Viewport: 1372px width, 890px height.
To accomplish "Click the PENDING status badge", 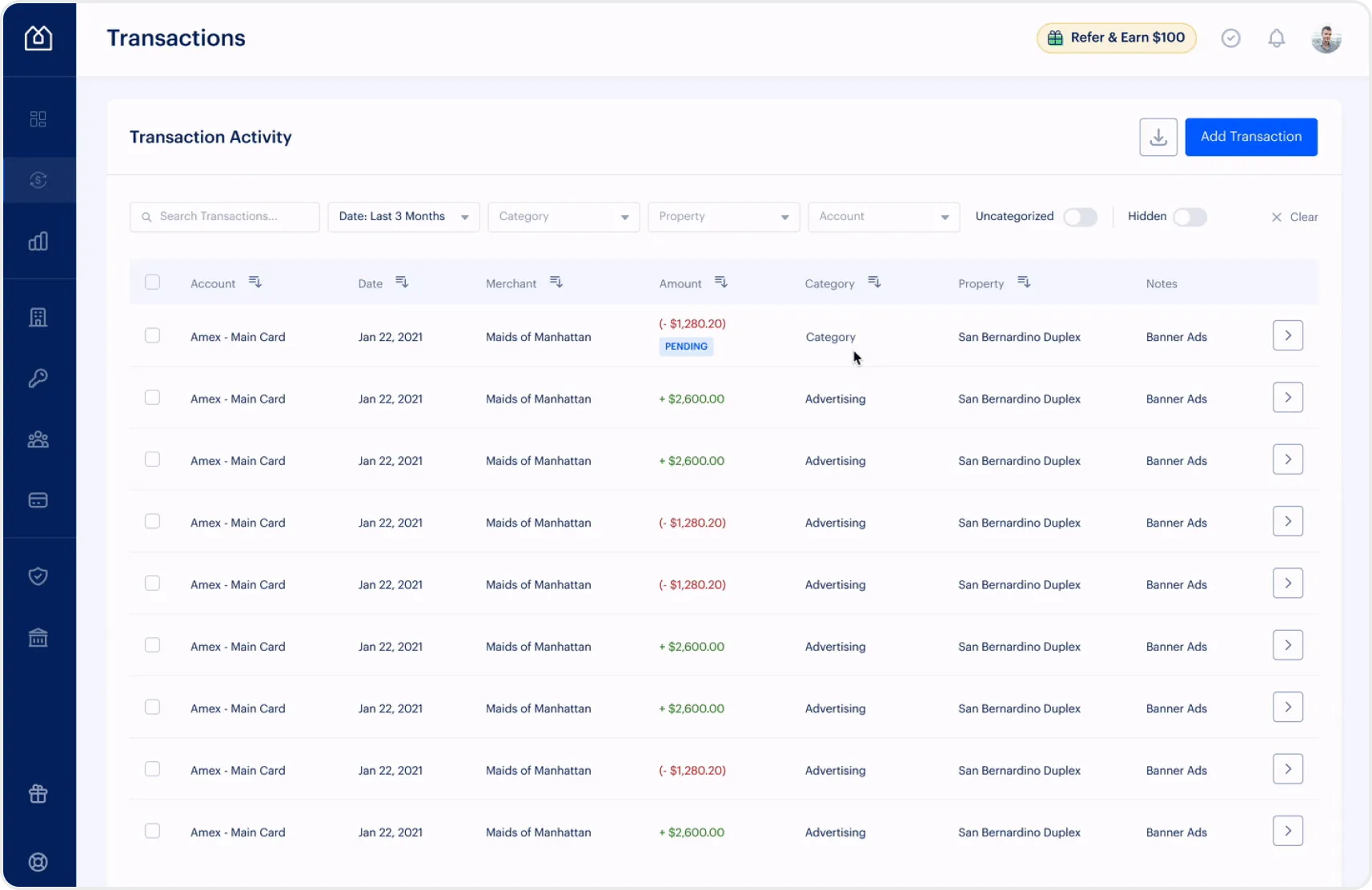I will click(686, 347).
